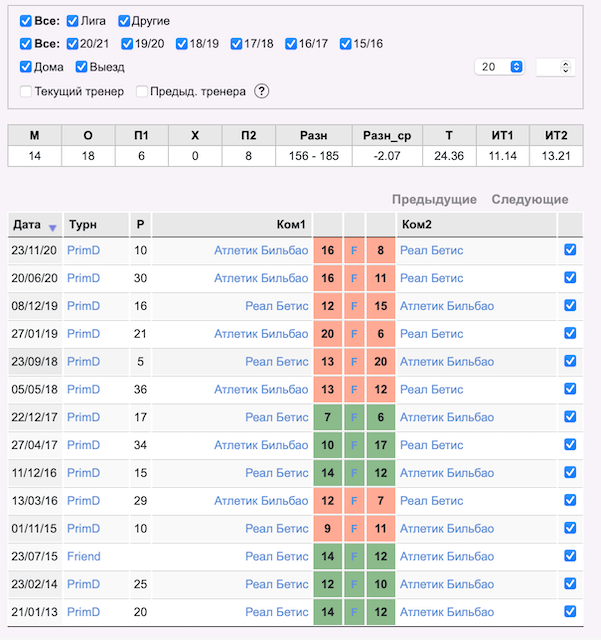Toggle the 18/19 season checkbox
The image size is (601, 640).
182,44
